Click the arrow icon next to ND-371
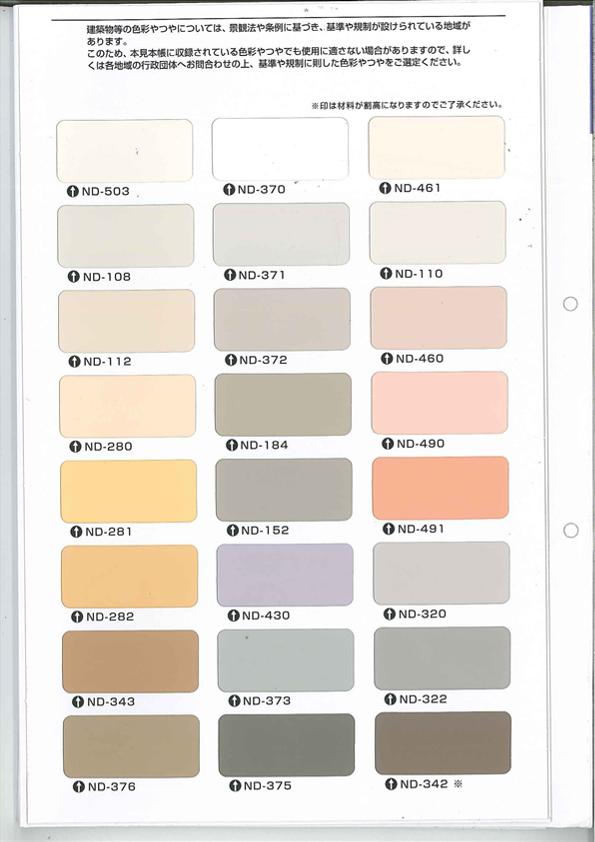Screen dimensions: 595x842 click(230, 275)
